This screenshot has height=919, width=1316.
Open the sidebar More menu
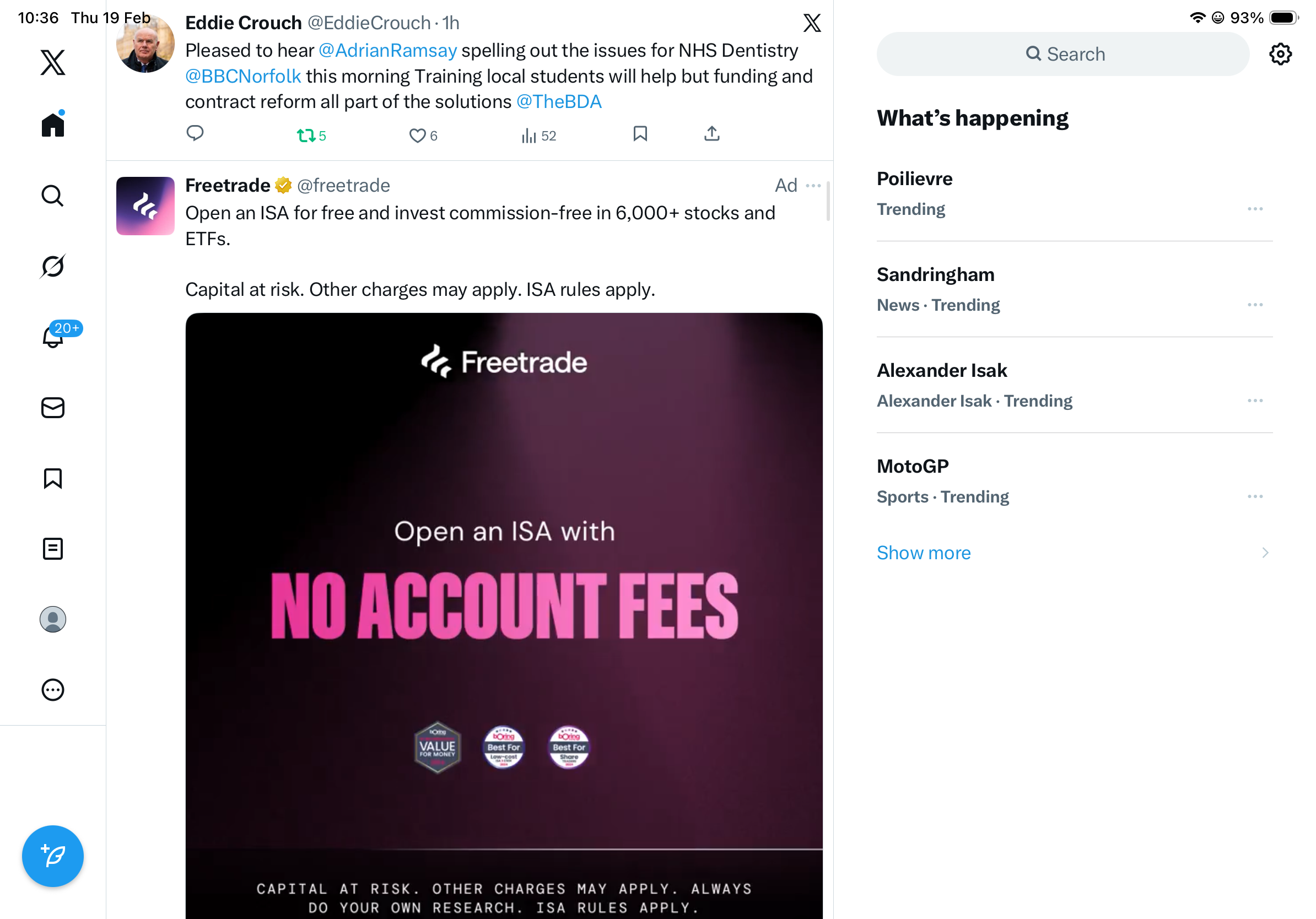click(x=53, y=690)
